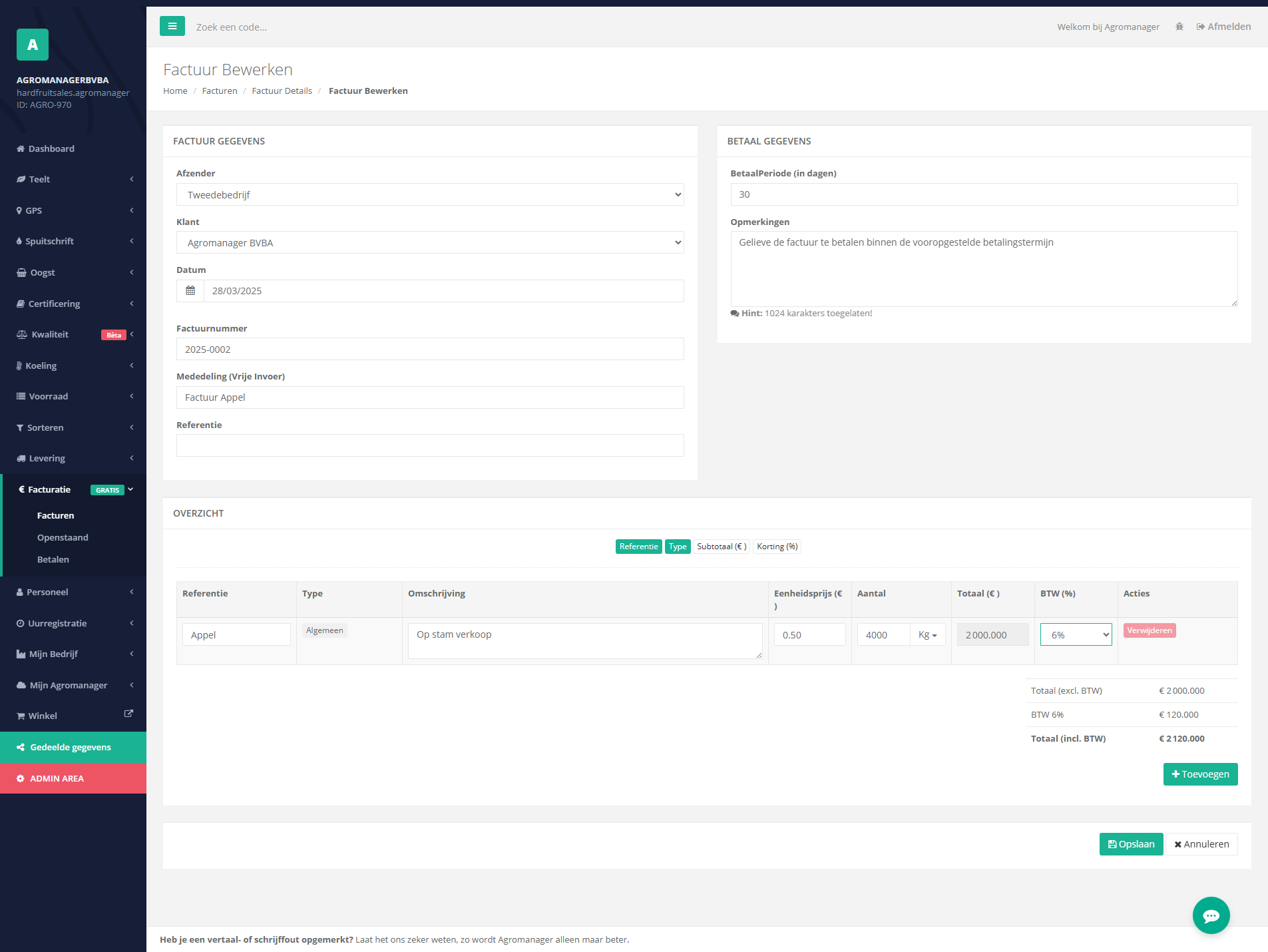Click the 'Zoek een code' search box
Screen dimensions: 1268x952
(232, 27)
